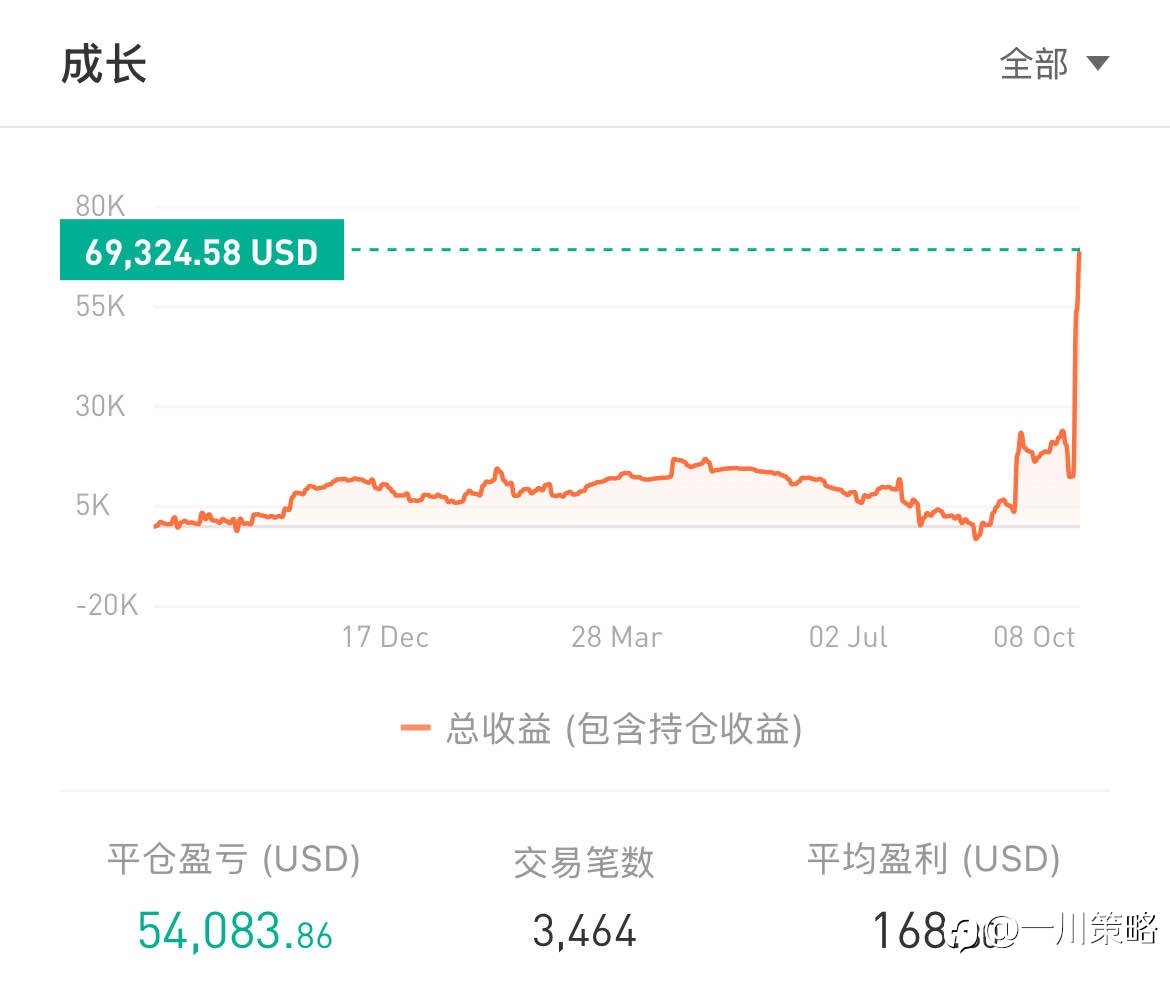This screenshot has width=1170, height=988.
Task: Click the 一川策略 watermark icon
Action: click(x=968, y=932)
